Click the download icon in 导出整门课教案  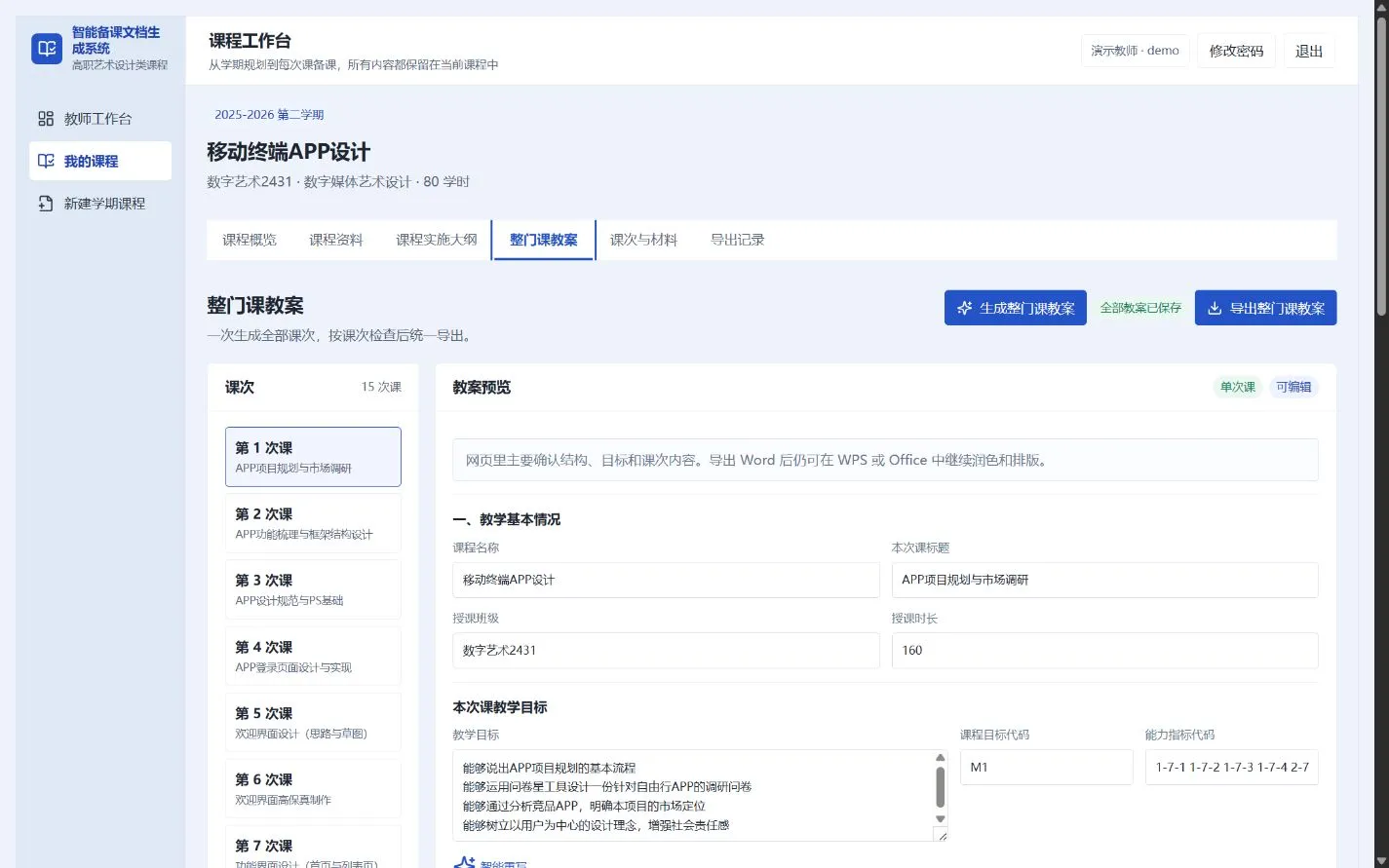tap(1215, 308)
